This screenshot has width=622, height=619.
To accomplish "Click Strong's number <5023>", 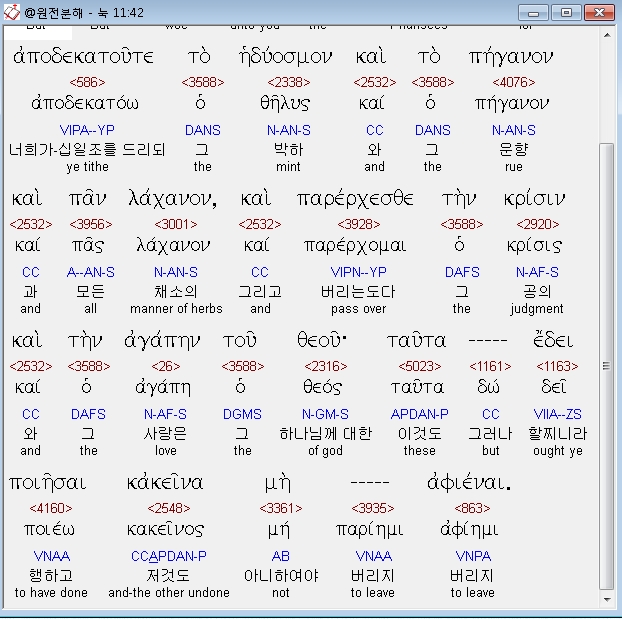I will pyautogui.click(x=420, y=366).
